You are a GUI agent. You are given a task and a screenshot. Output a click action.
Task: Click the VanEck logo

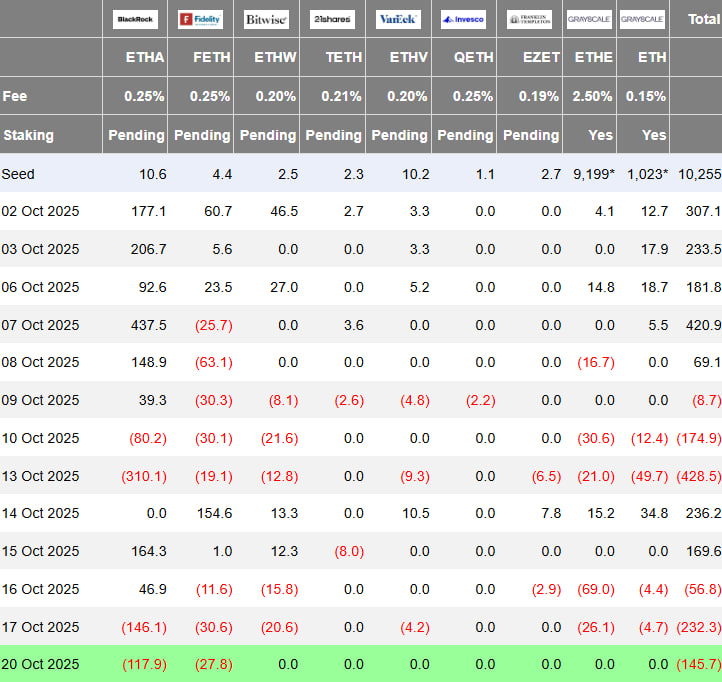tap(398, 19)
